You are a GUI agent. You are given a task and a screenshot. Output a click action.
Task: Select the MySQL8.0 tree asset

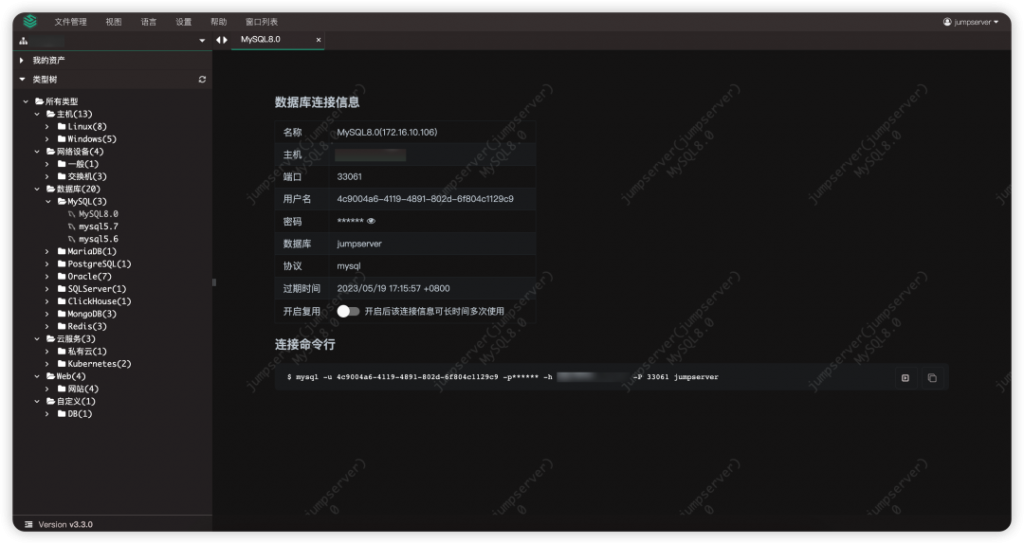[98, 214]
